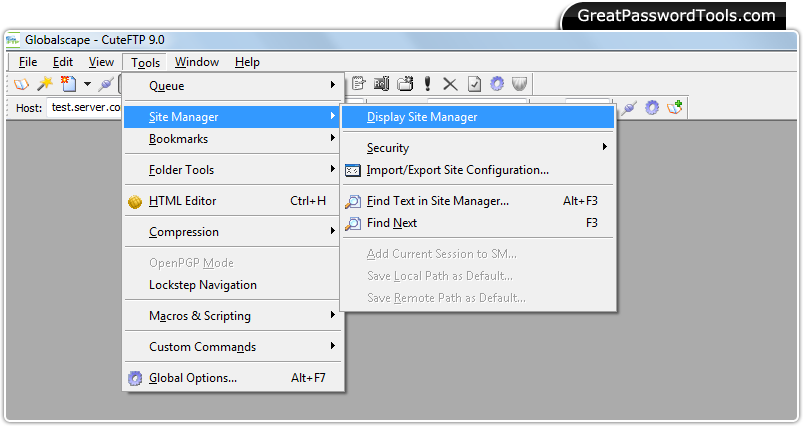Click the Execute exclamation mark icon

coord(428,83)
